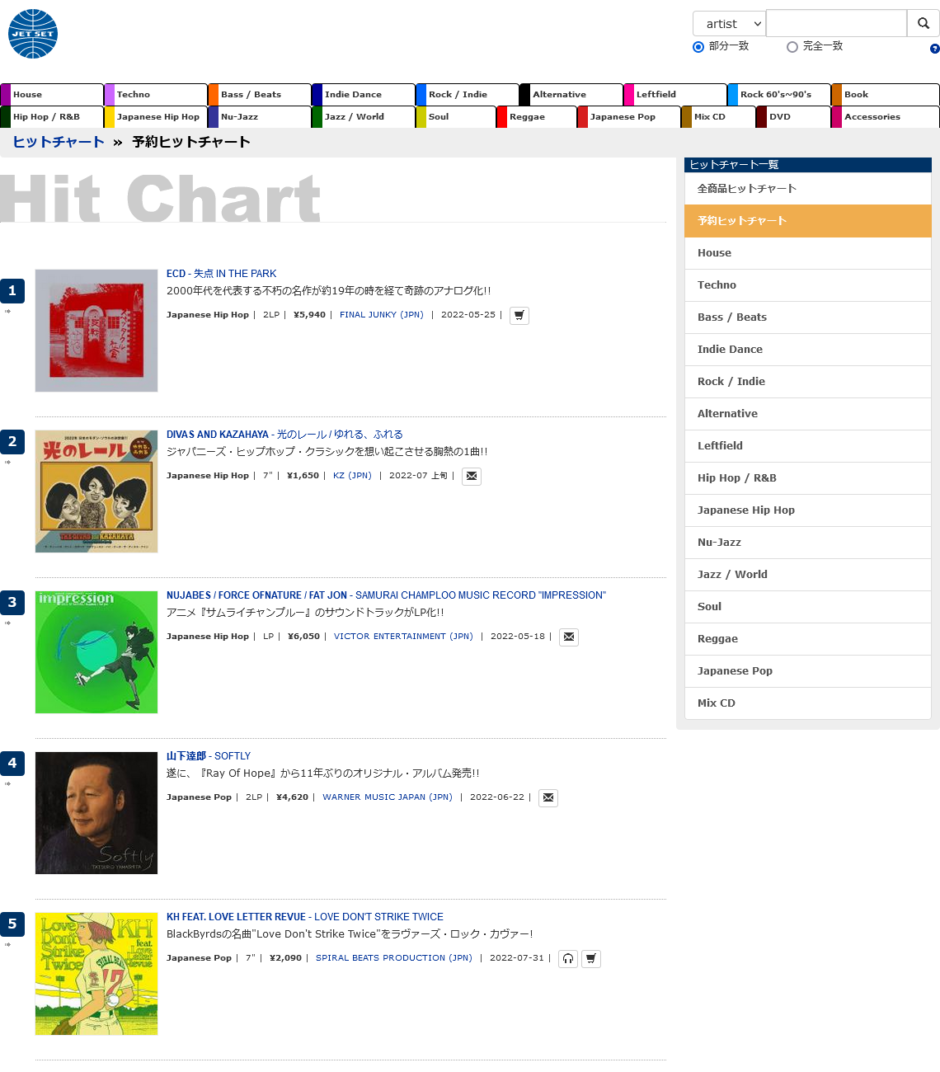Open the Japanese Pop top tab
940x1072 pixels.
(629, 117)
